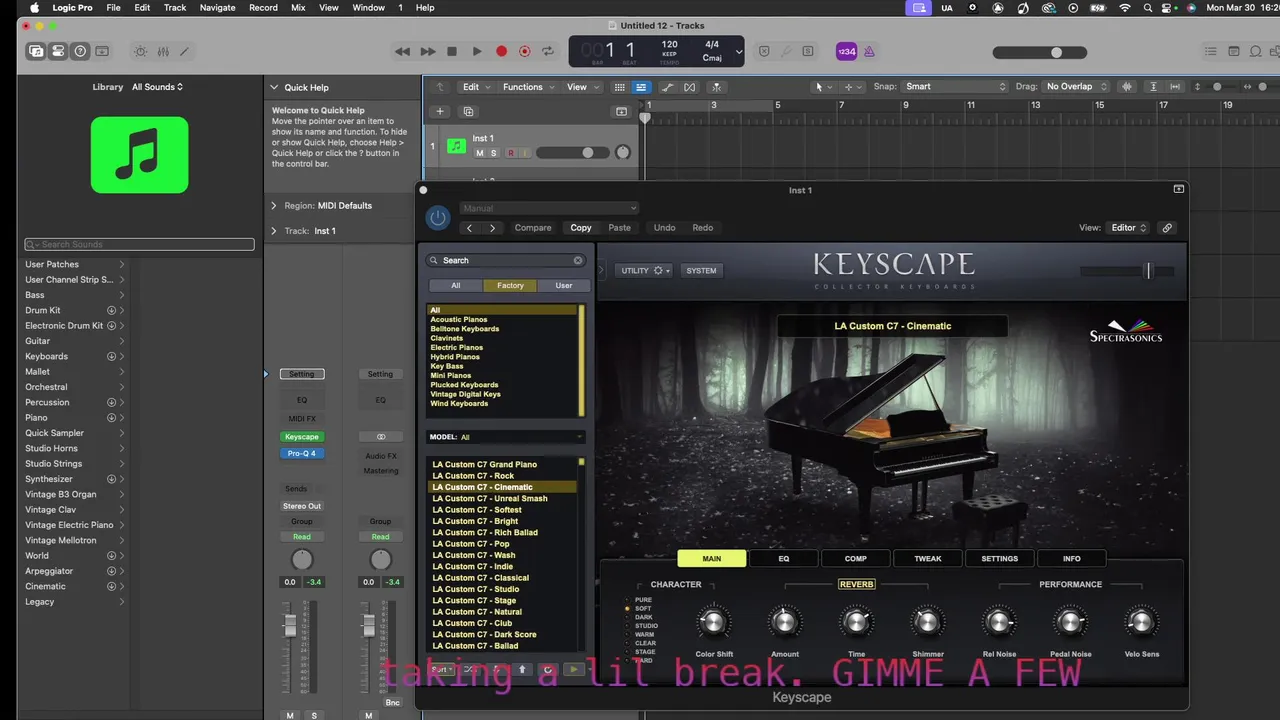The height and width of the screenshot is (720, 1280).
Task: Toggle the Waveform Zoom button
Action: (1129, 87)
